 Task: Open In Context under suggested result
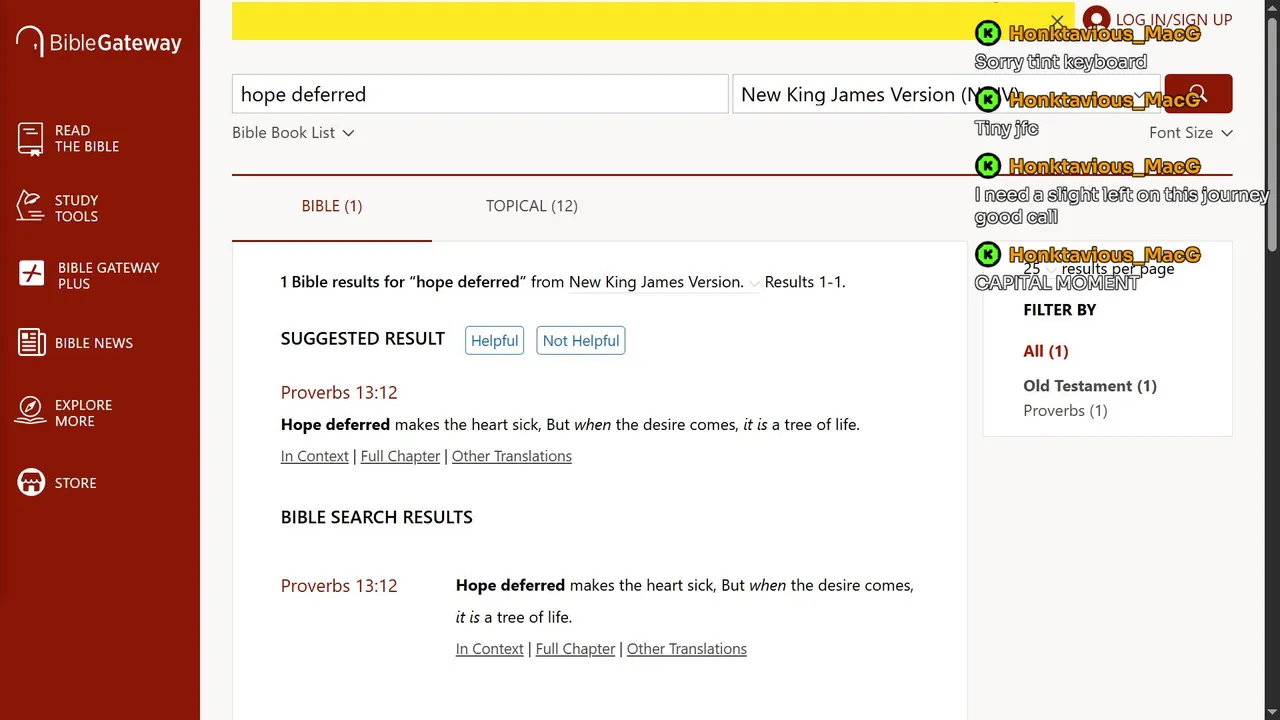(315, 456)
